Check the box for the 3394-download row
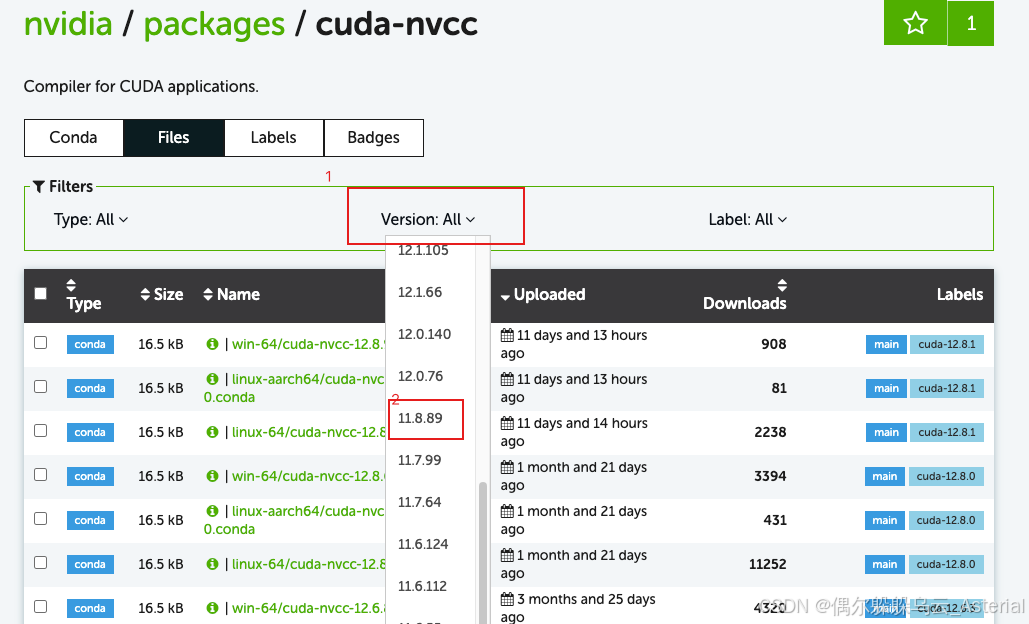The width and height of the screenshot is (1029, 624). (41, 474)
